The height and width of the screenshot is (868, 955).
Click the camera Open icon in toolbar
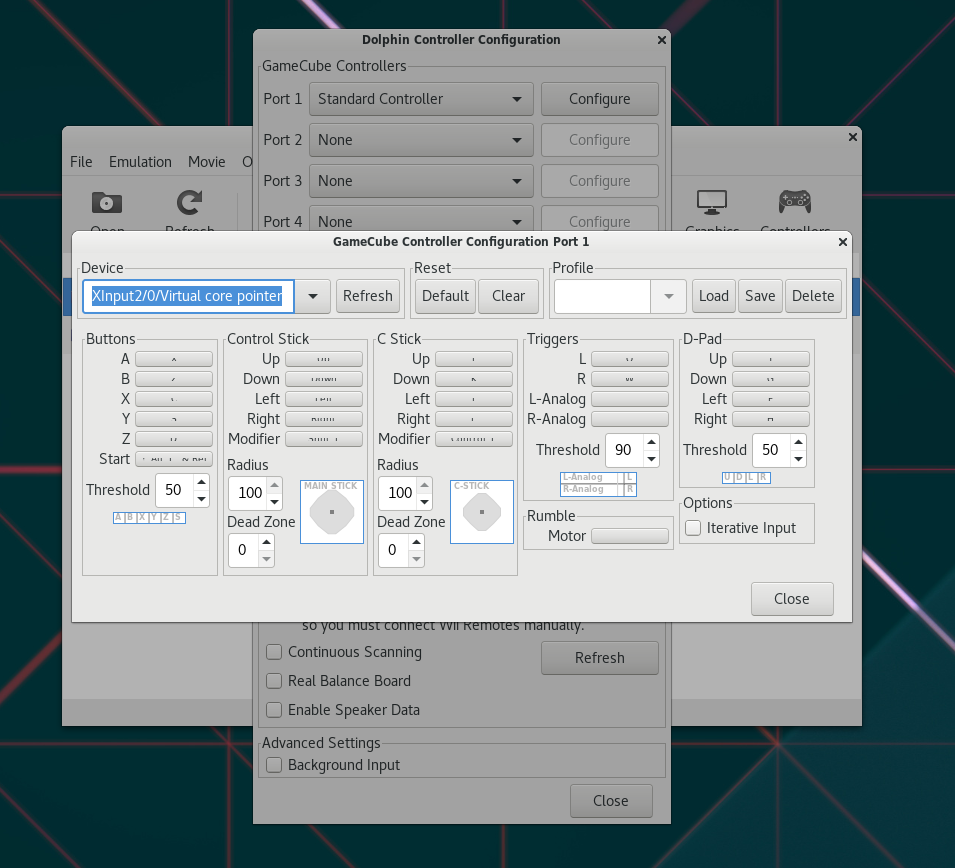point(107,203)
